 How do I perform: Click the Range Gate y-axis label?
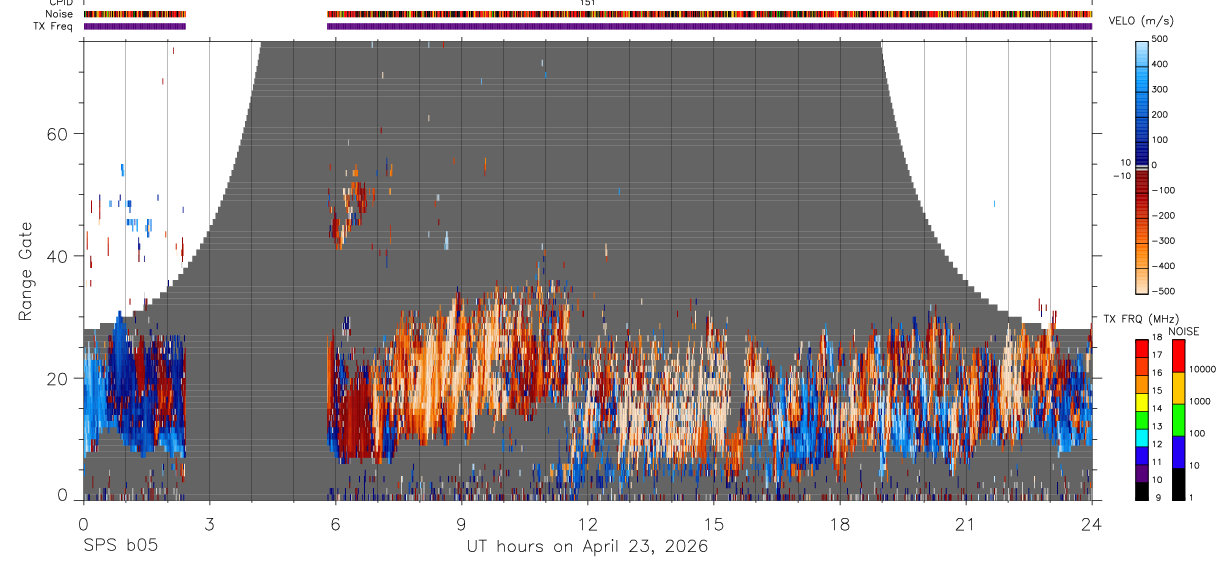(x=25, y=271)
